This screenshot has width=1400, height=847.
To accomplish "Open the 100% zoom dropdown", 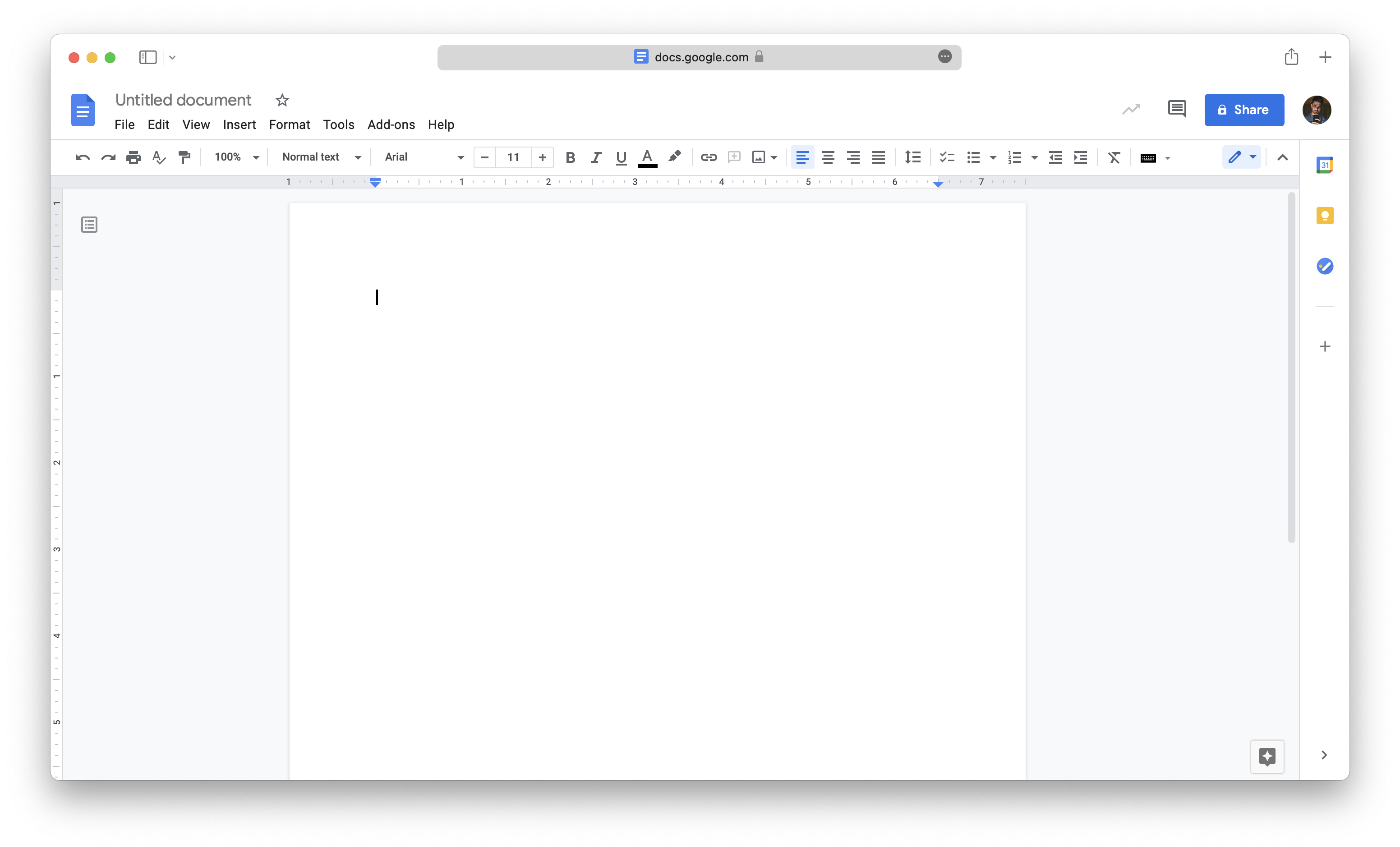I will [x=236, y=157].
